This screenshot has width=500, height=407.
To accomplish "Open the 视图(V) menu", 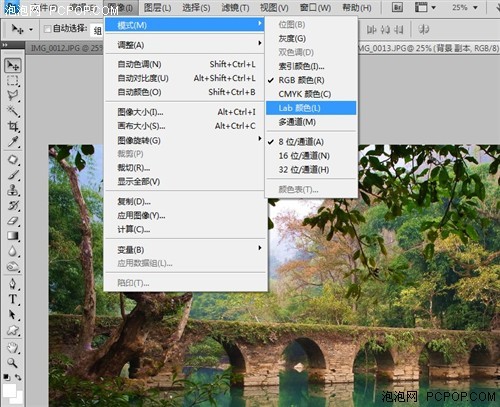I will [274, 7].
